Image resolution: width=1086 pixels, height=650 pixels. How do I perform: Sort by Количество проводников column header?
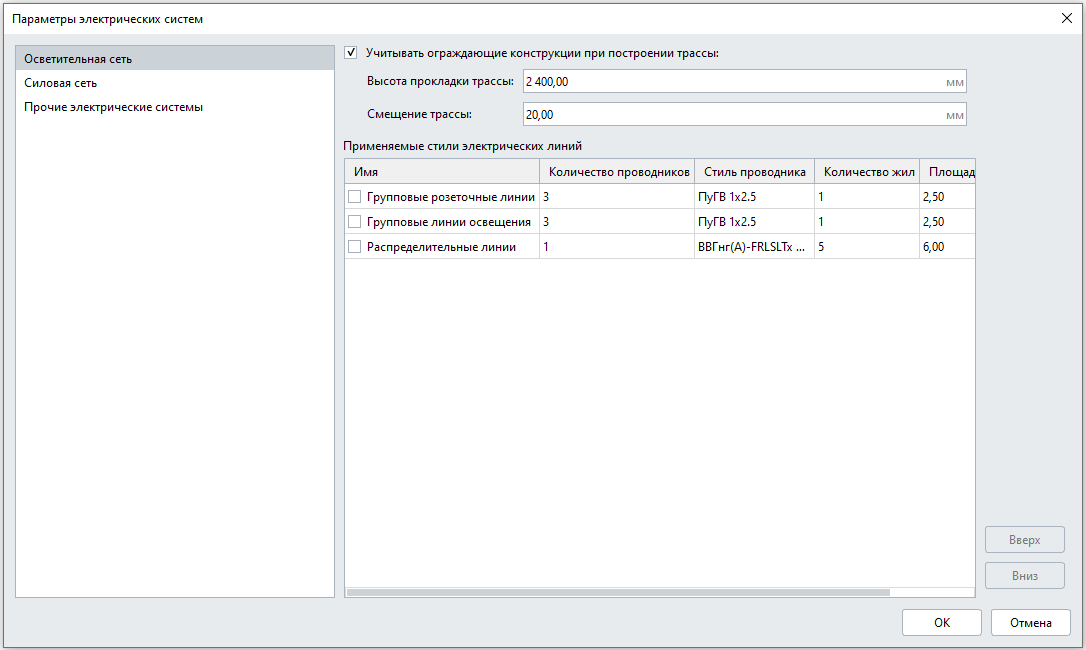[617, 172]
